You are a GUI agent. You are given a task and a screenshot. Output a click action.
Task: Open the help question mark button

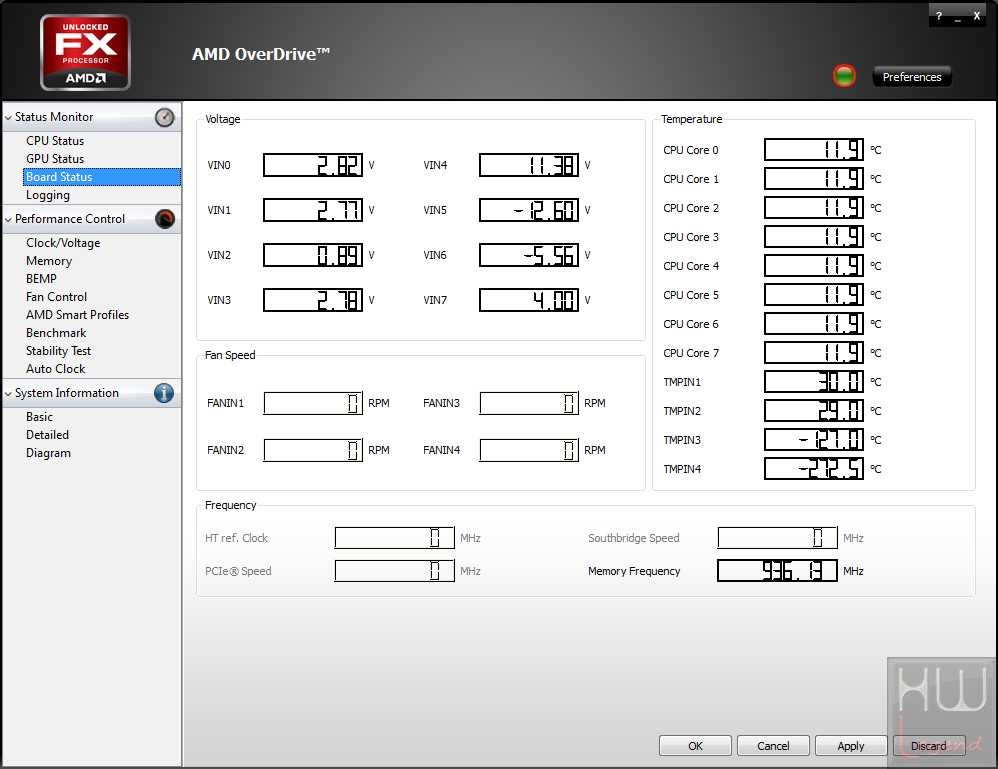[939, 17]
